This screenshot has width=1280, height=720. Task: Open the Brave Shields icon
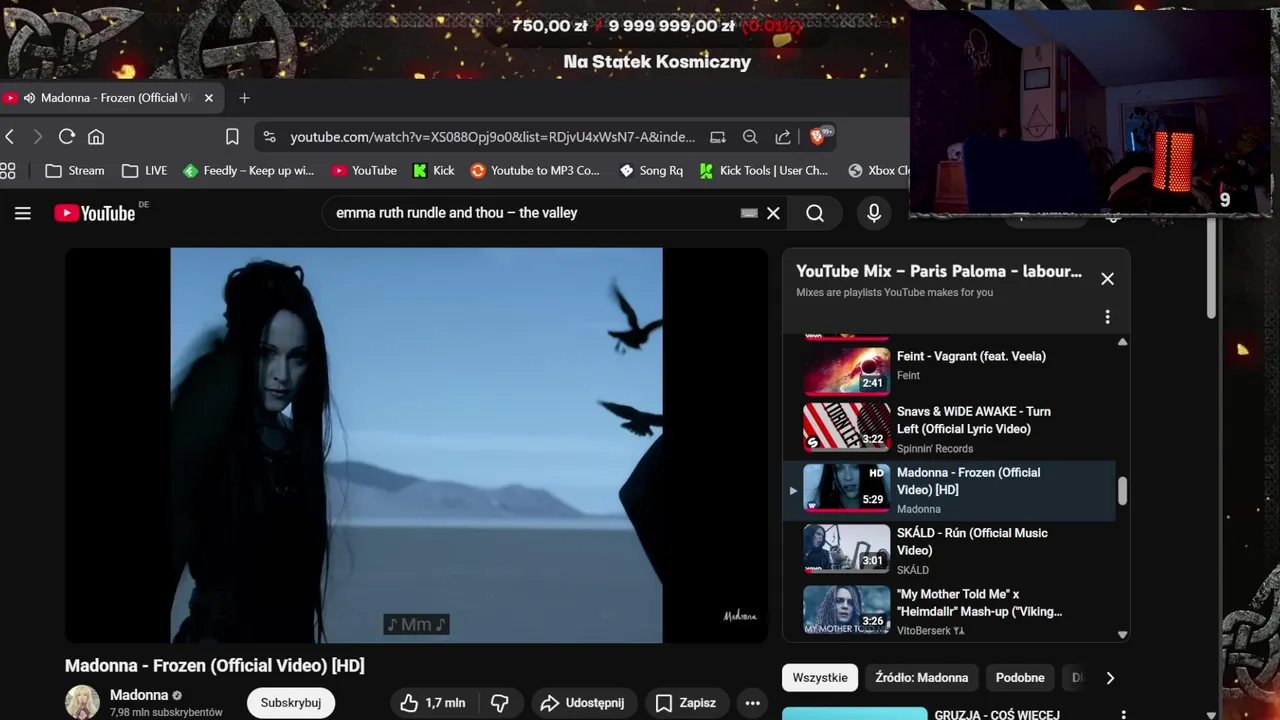pyautogui.click(x=819, y=136)
